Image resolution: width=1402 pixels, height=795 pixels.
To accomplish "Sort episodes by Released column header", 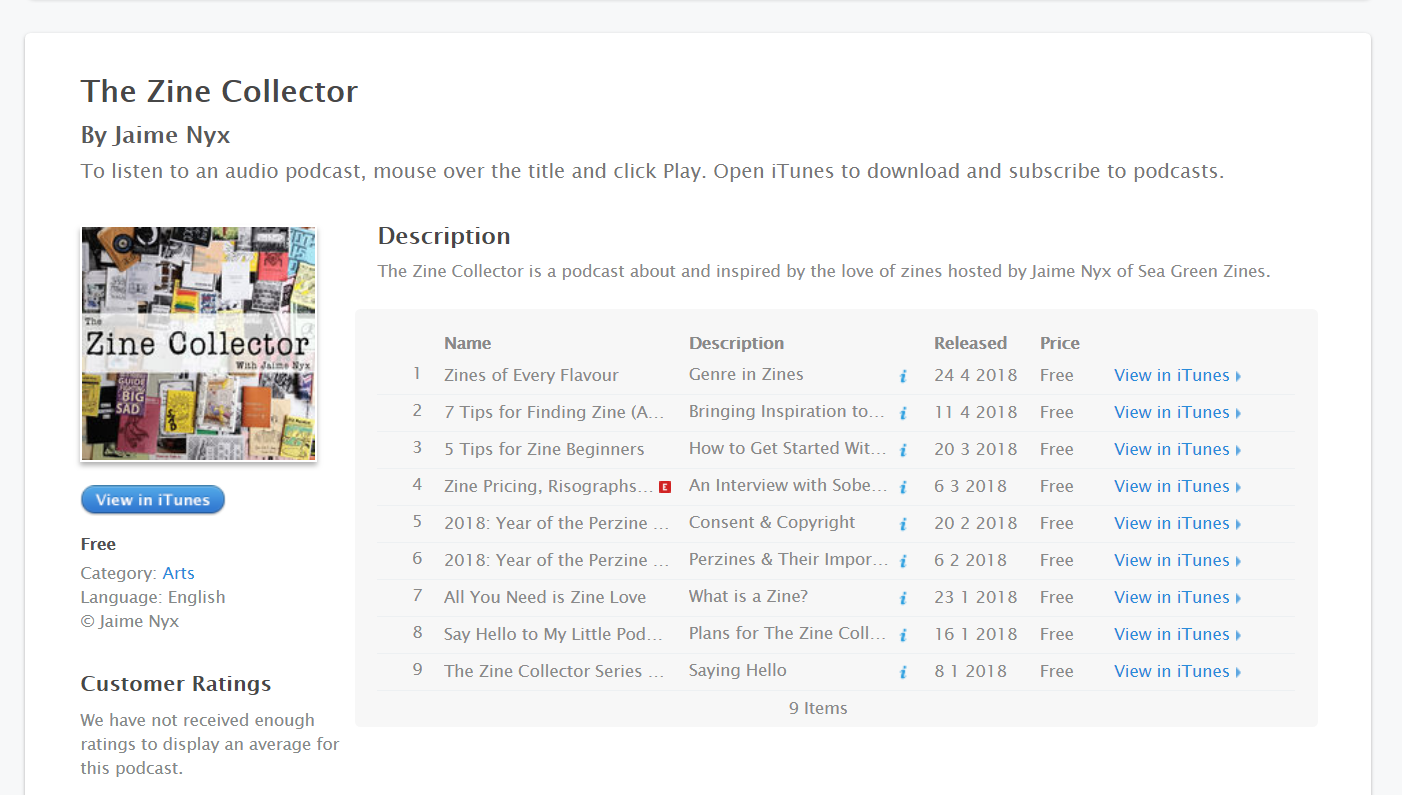I will [x=970, y=343].
